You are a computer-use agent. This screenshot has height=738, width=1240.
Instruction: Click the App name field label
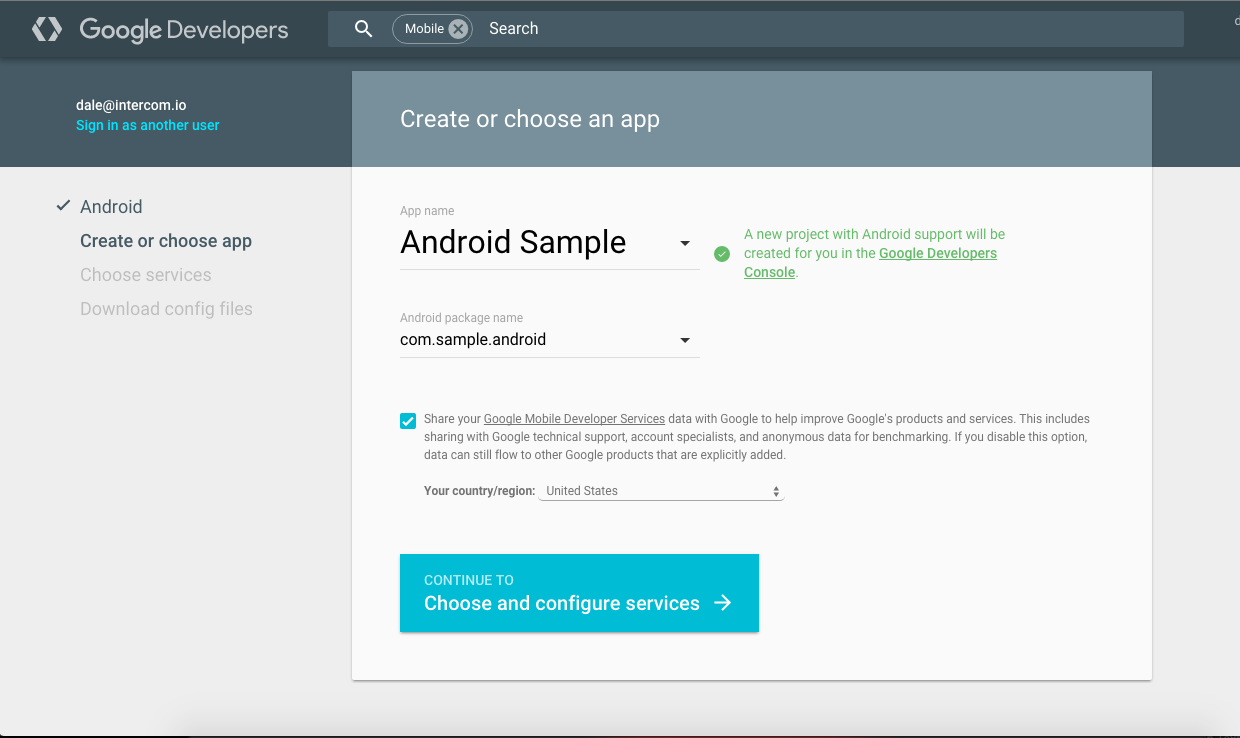[x=427, y=211]
